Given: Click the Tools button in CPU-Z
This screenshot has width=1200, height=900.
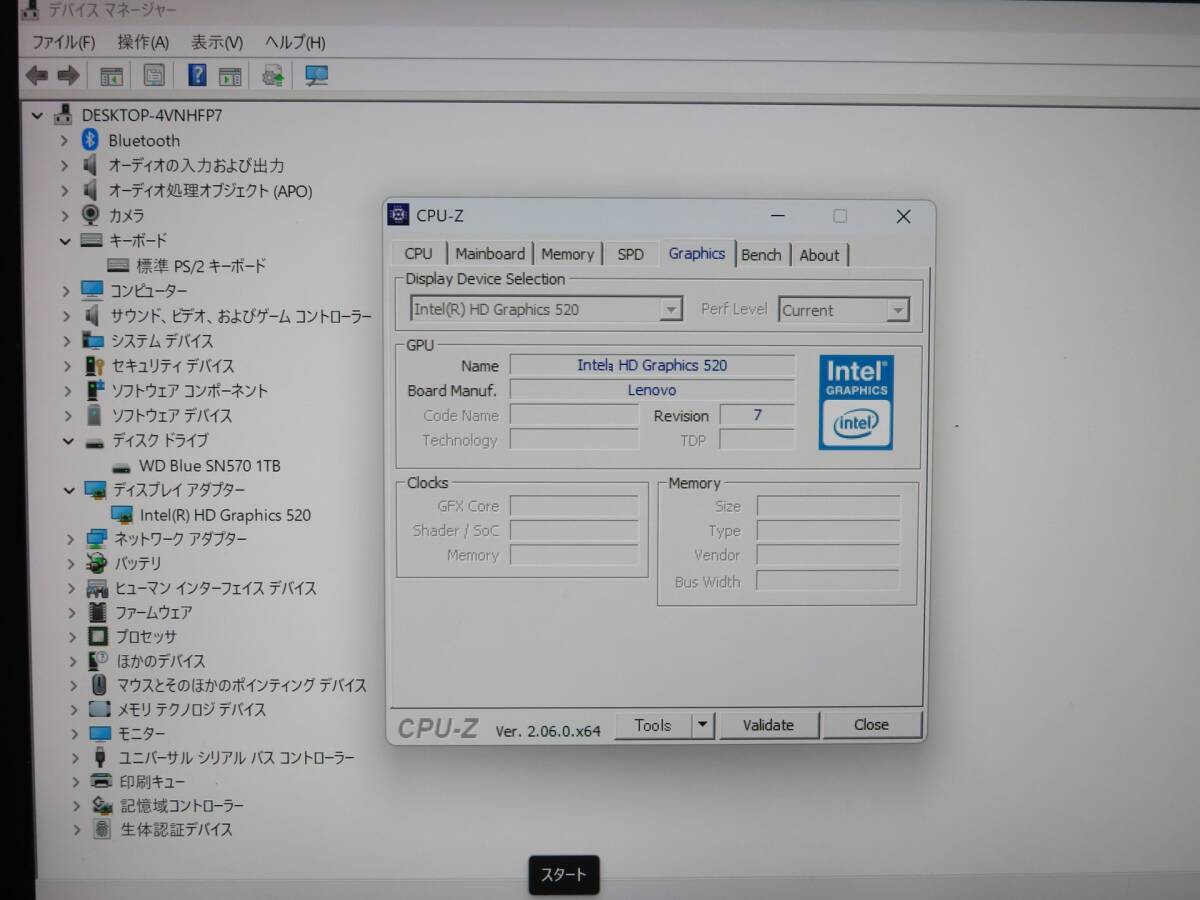Looking at the screenshot, I should 653,725.
